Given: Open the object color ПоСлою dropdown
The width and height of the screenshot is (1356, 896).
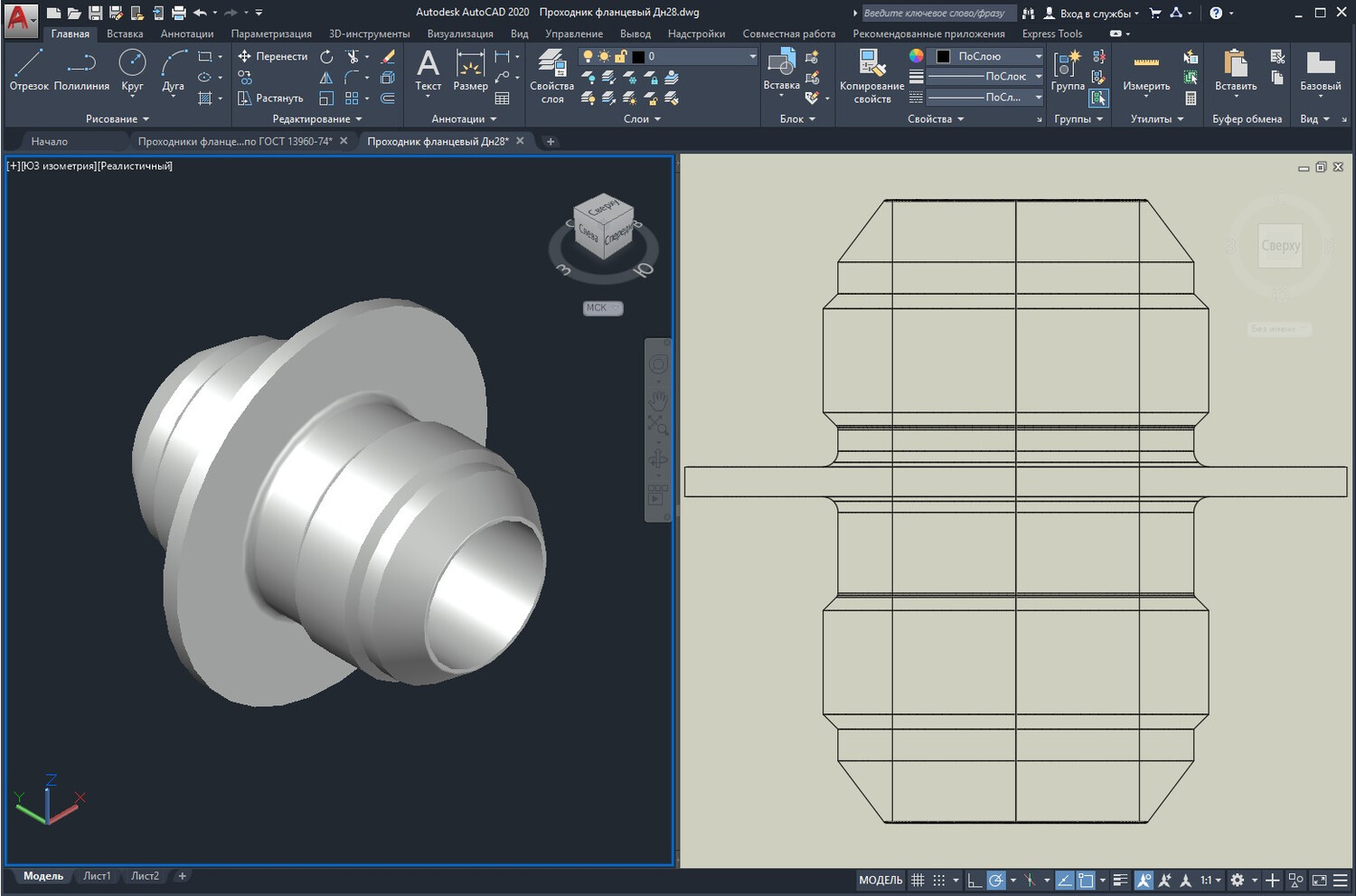Looking at the screenshot, I should [986, 56].
